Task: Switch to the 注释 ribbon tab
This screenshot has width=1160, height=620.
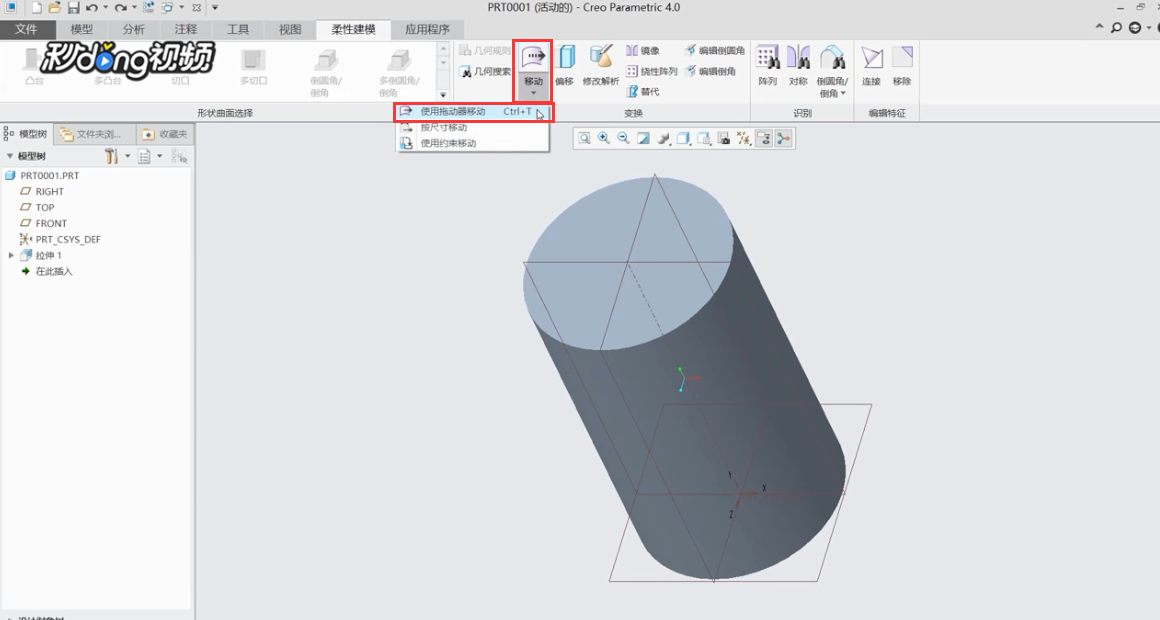Action: tap(186, 30)
